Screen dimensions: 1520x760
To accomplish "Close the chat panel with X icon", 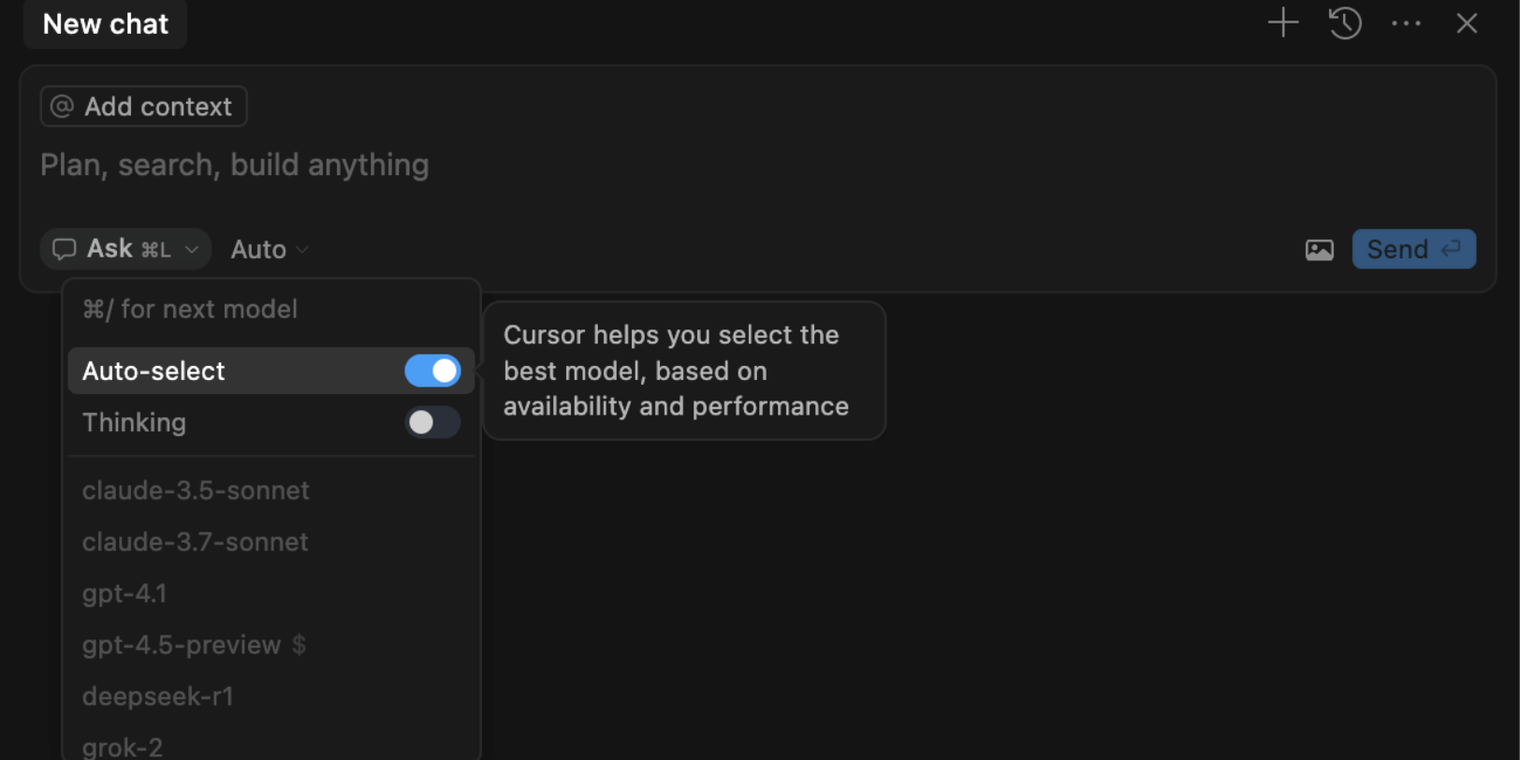I will [1467, 23].
